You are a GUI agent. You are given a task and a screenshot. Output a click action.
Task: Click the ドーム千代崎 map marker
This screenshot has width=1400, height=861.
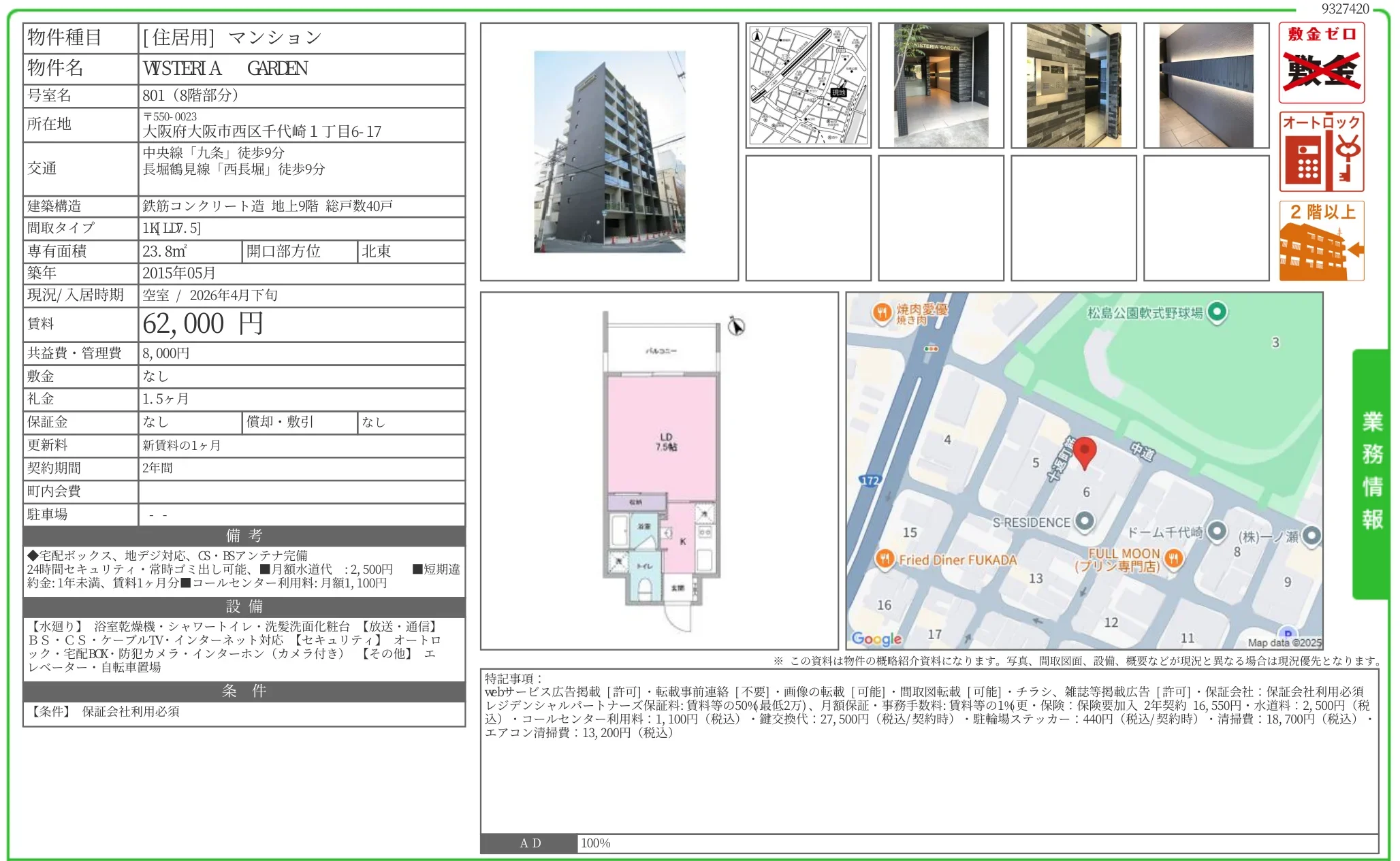click(1216, 531)
